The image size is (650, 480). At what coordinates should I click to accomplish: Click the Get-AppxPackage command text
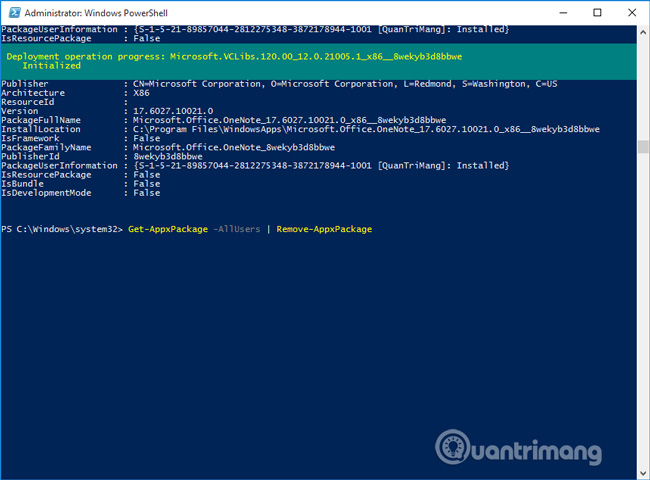tap(168, 229)
